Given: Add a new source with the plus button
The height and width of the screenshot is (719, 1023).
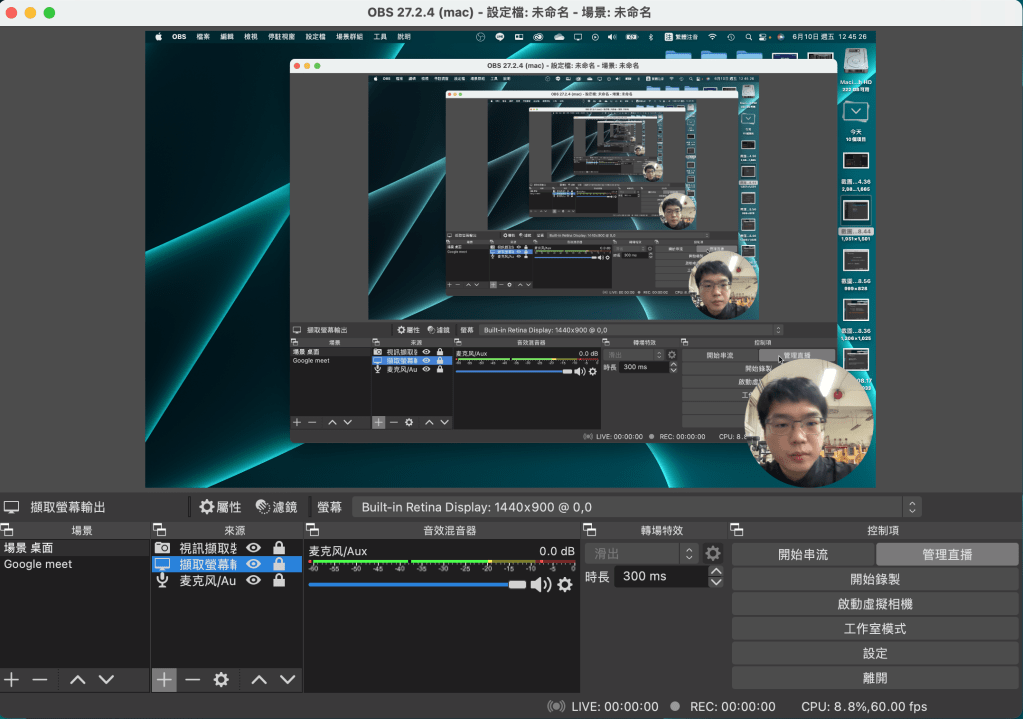Looking at the screenshot, I should (x=164, y=680).
